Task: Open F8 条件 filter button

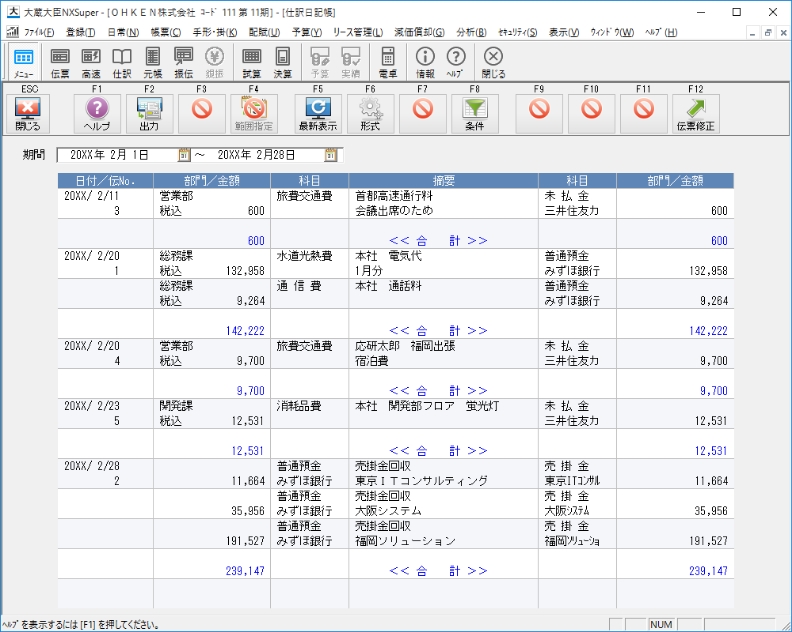Action: click(475, 114)
